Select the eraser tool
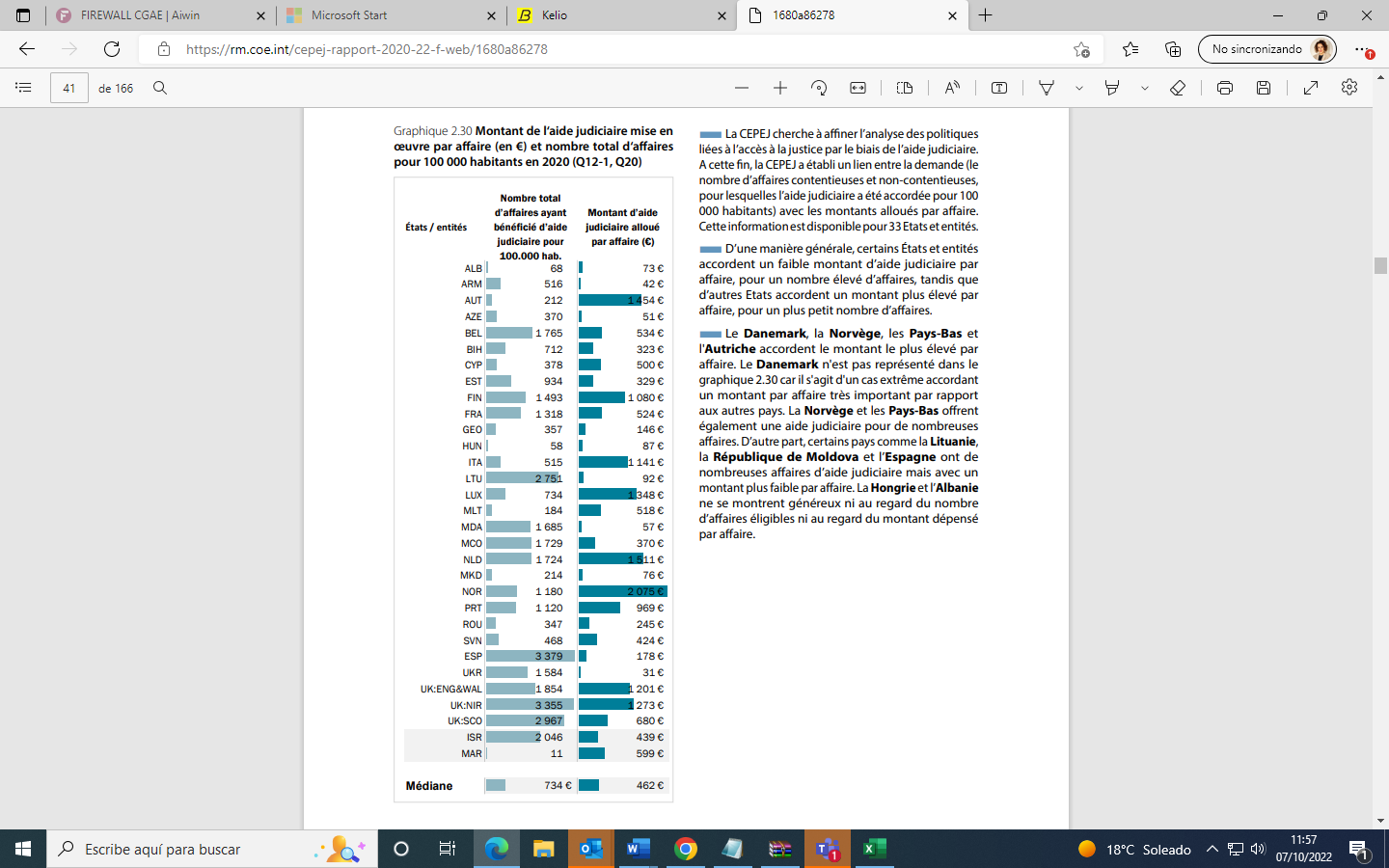1389x868 pixels. [1178, 88]
